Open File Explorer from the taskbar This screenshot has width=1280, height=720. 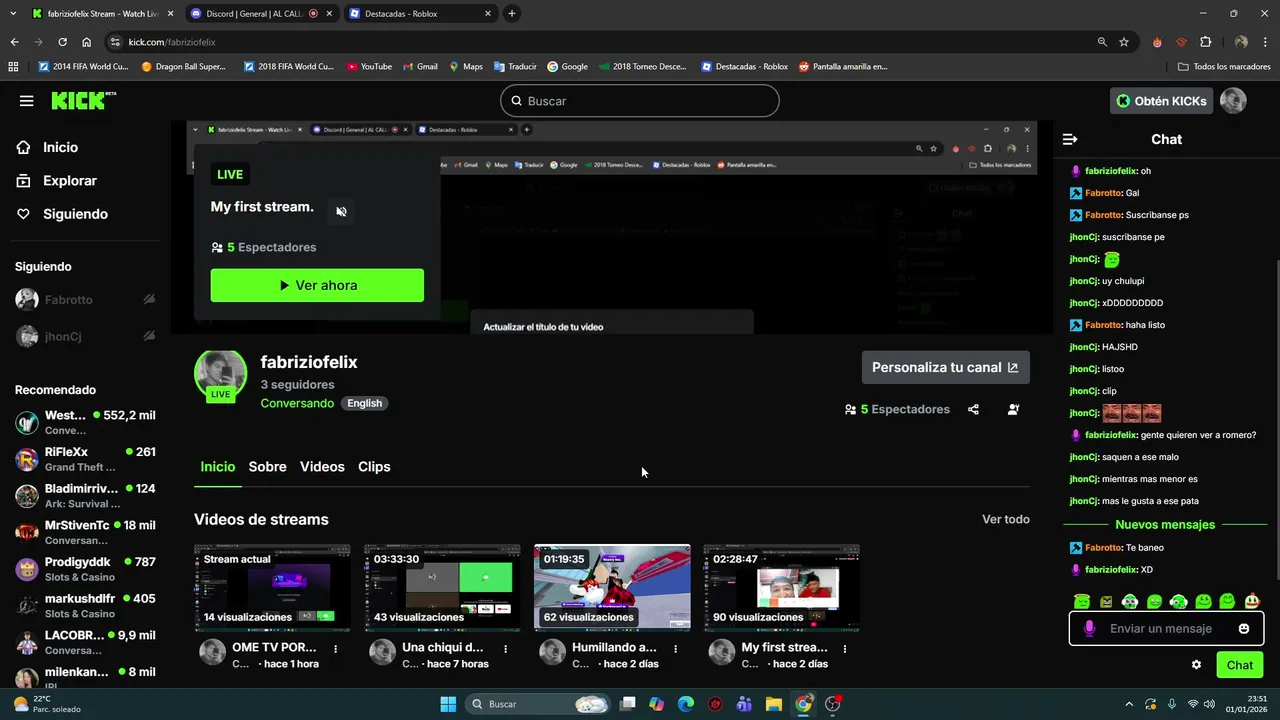pyautogui.click(x=774, y=704)
